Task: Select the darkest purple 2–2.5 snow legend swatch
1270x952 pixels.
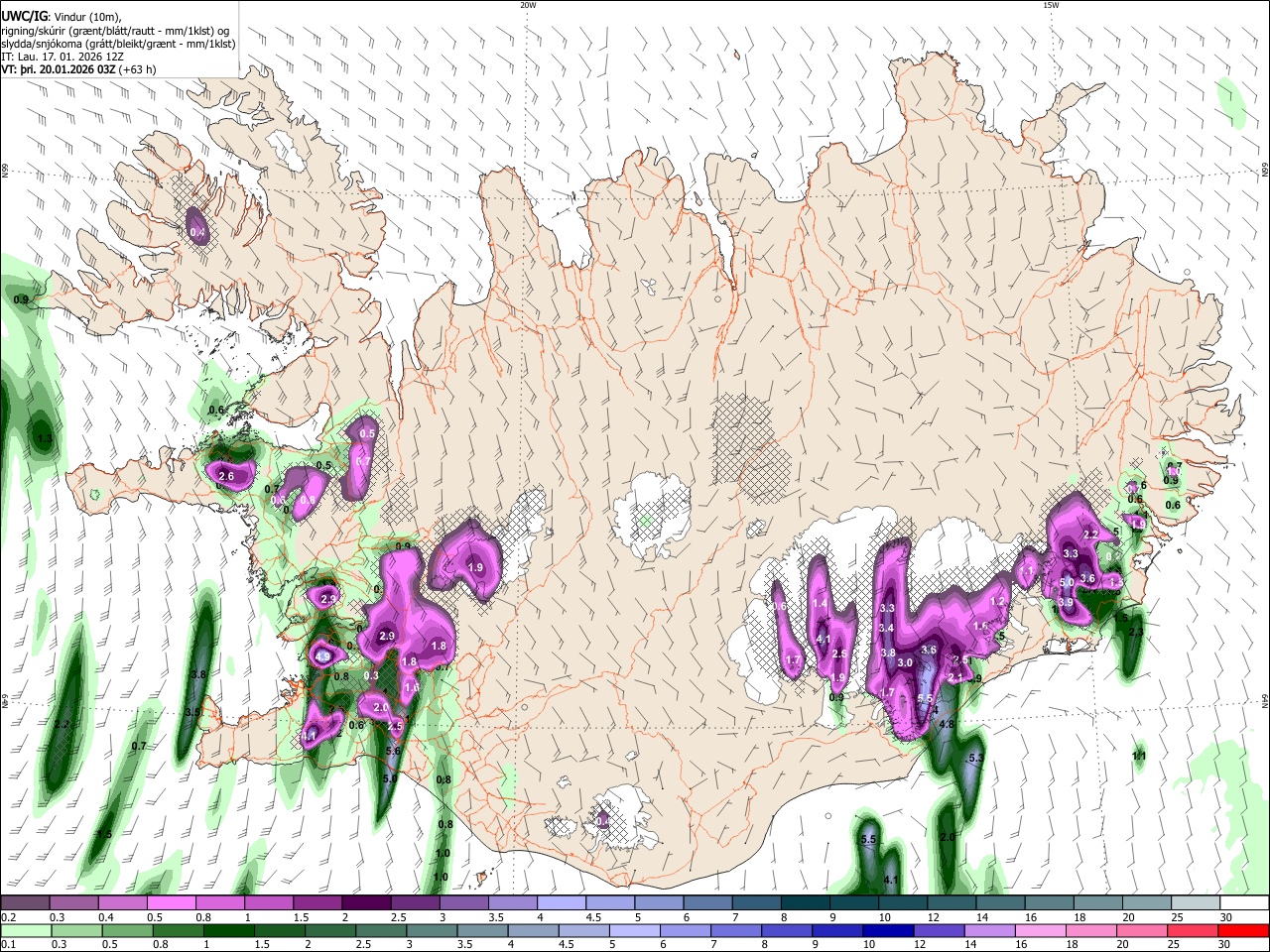Action: click(x=366, y=902)
